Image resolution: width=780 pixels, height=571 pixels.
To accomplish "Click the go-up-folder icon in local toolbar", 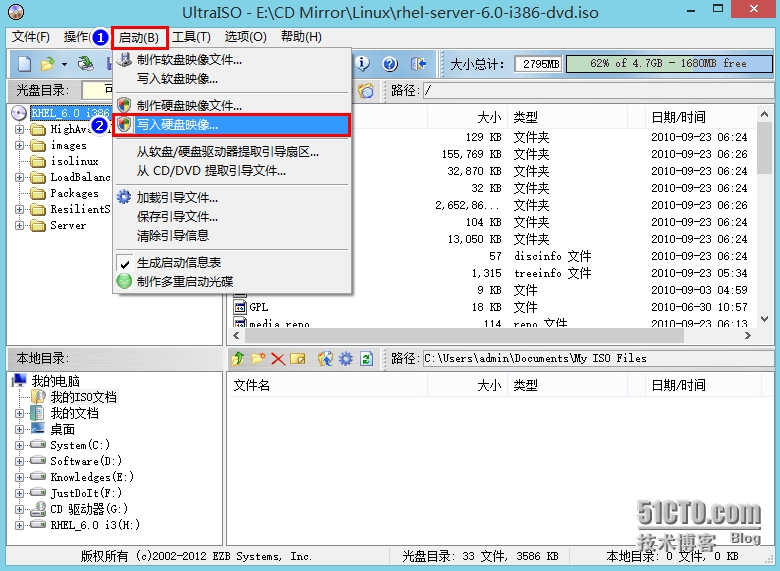I will pyautogui.click(x=238, y=358).
